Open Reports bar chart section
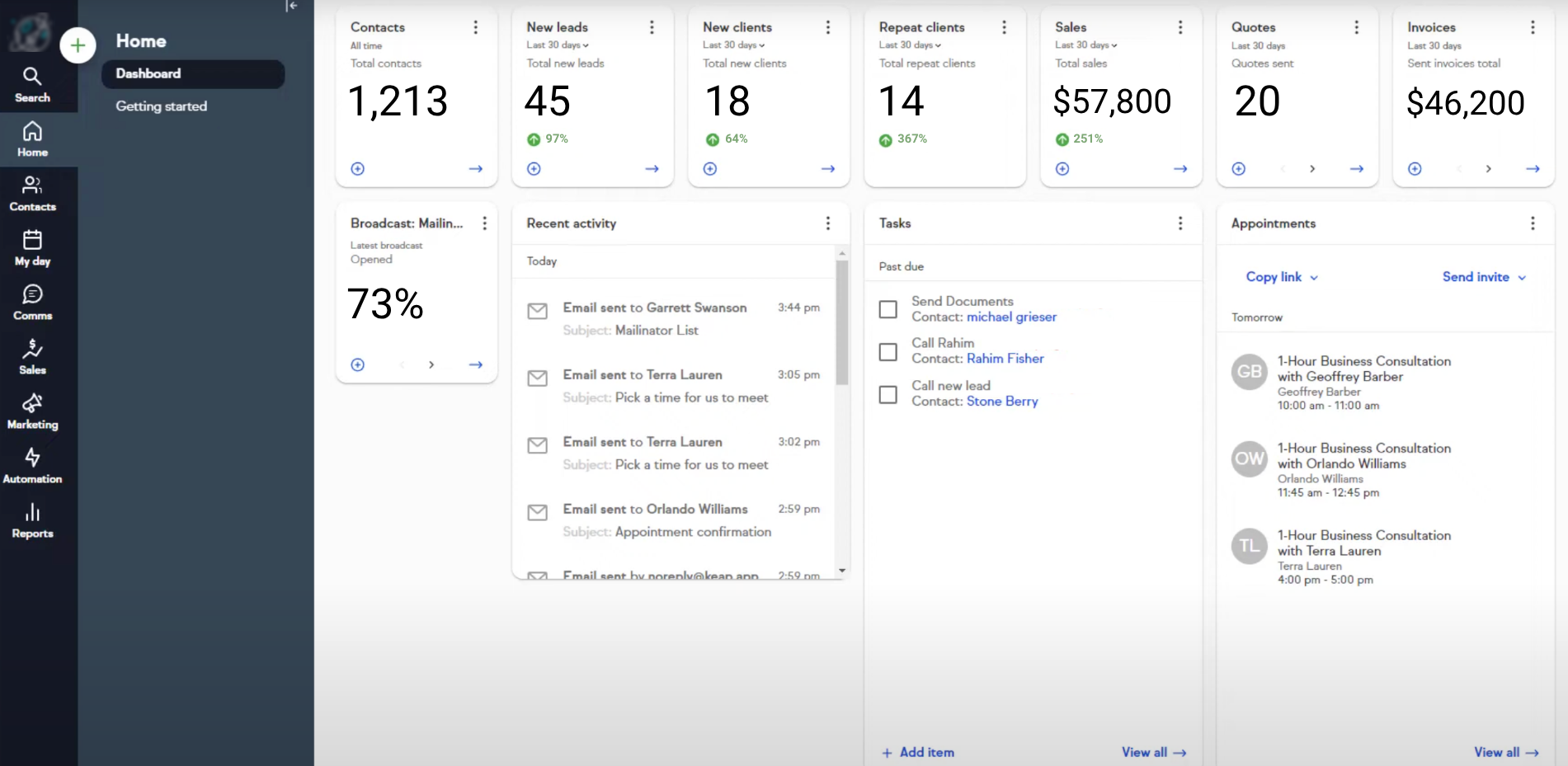The height and width of the screenshot is (766, 1568). (32, 520)
